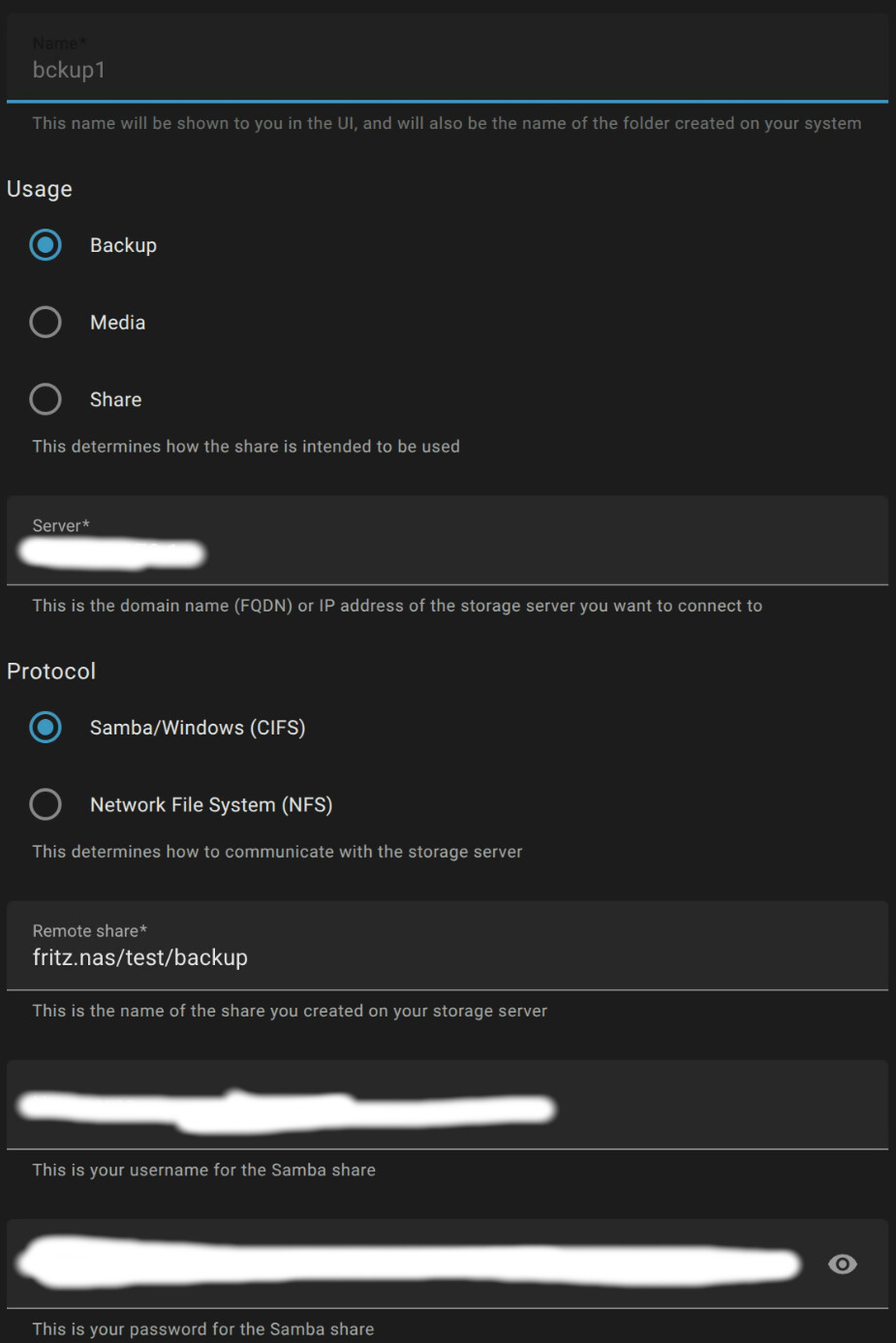Image resolution: width=896 pixels, height=1343 pixels.
Task: Click the 'fritz.nas/test/backup' text
Action: [140, 957]
